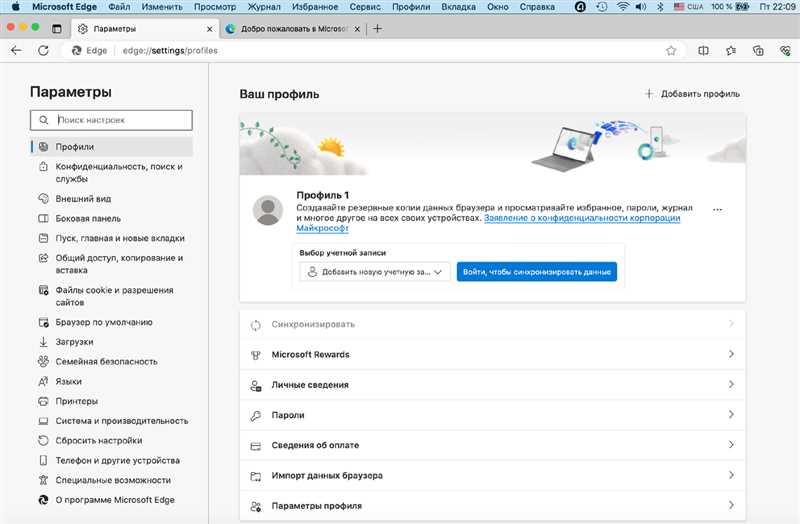
Task: Open the Импорт данных браузера row
Action: point(492,476)
